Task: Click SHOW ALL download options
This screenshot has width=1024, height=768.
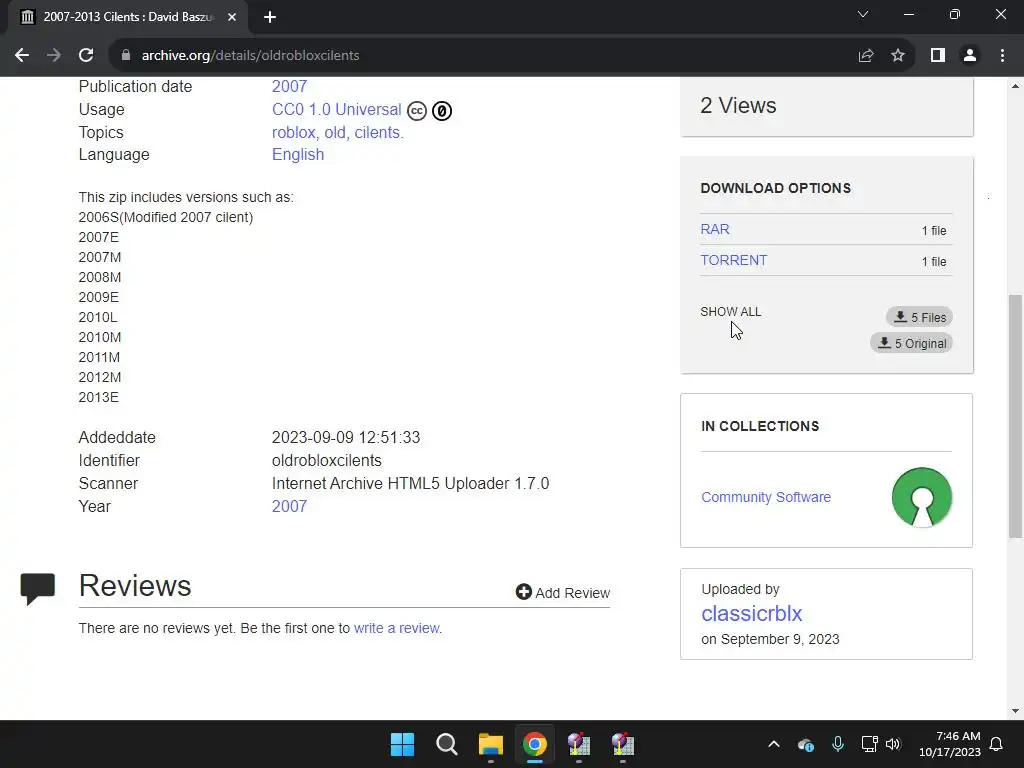Action: point(731,312)
